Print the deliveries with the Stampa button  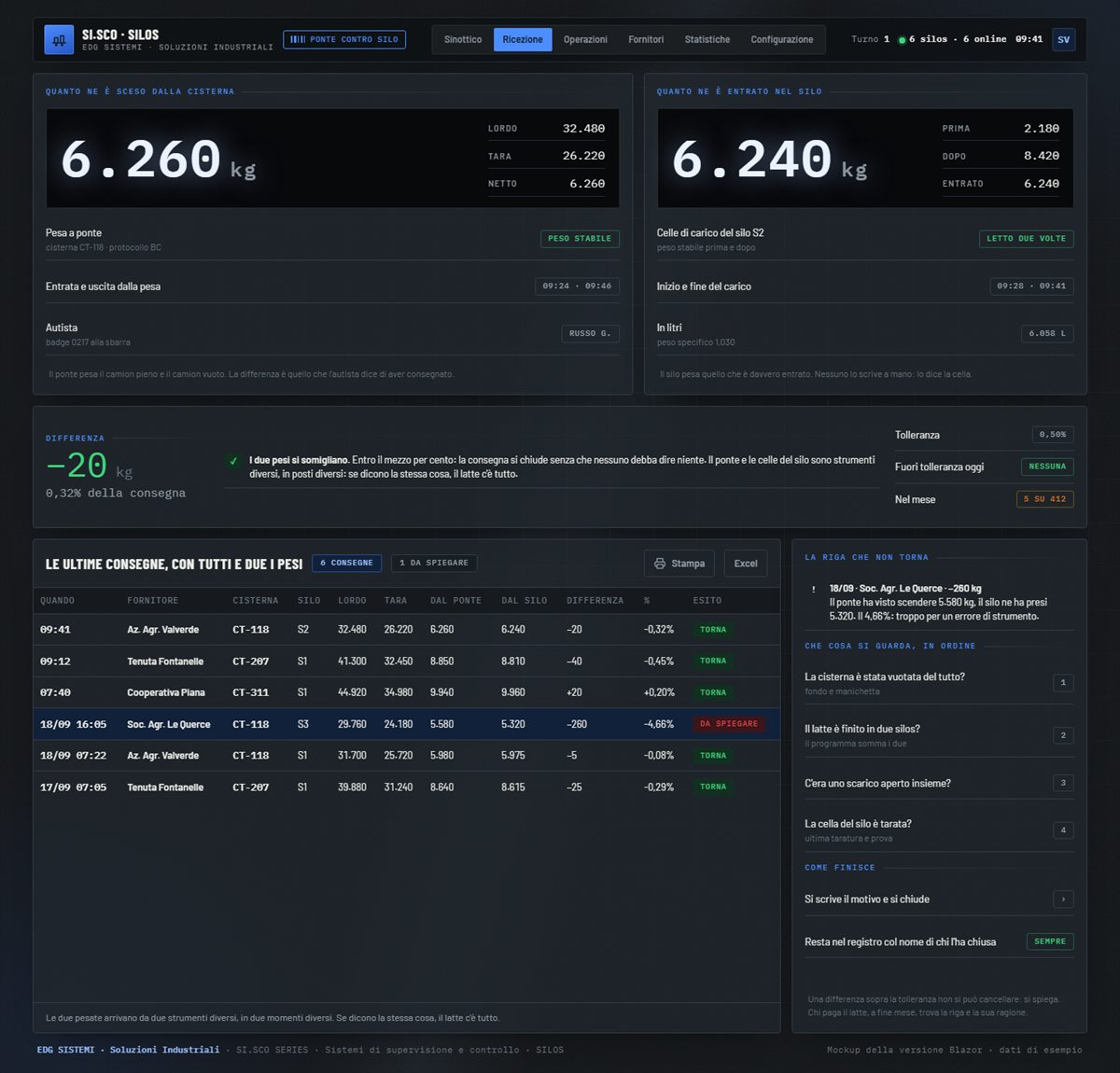pos(679,564)
